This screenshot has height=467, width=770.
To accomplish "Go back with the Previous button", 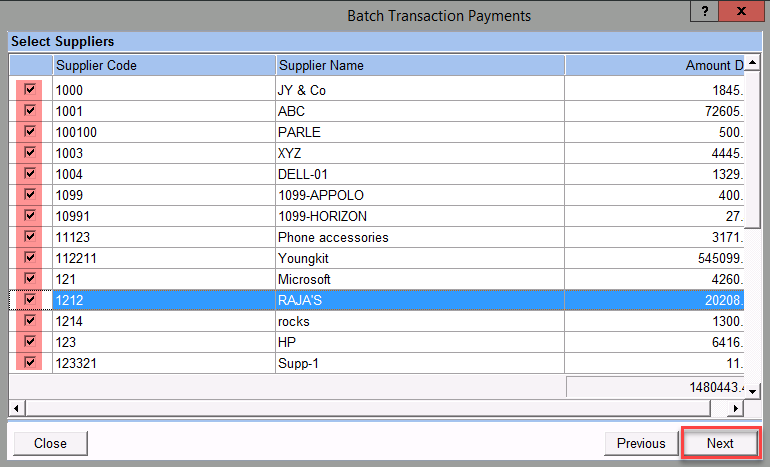I will coord(640,443).
